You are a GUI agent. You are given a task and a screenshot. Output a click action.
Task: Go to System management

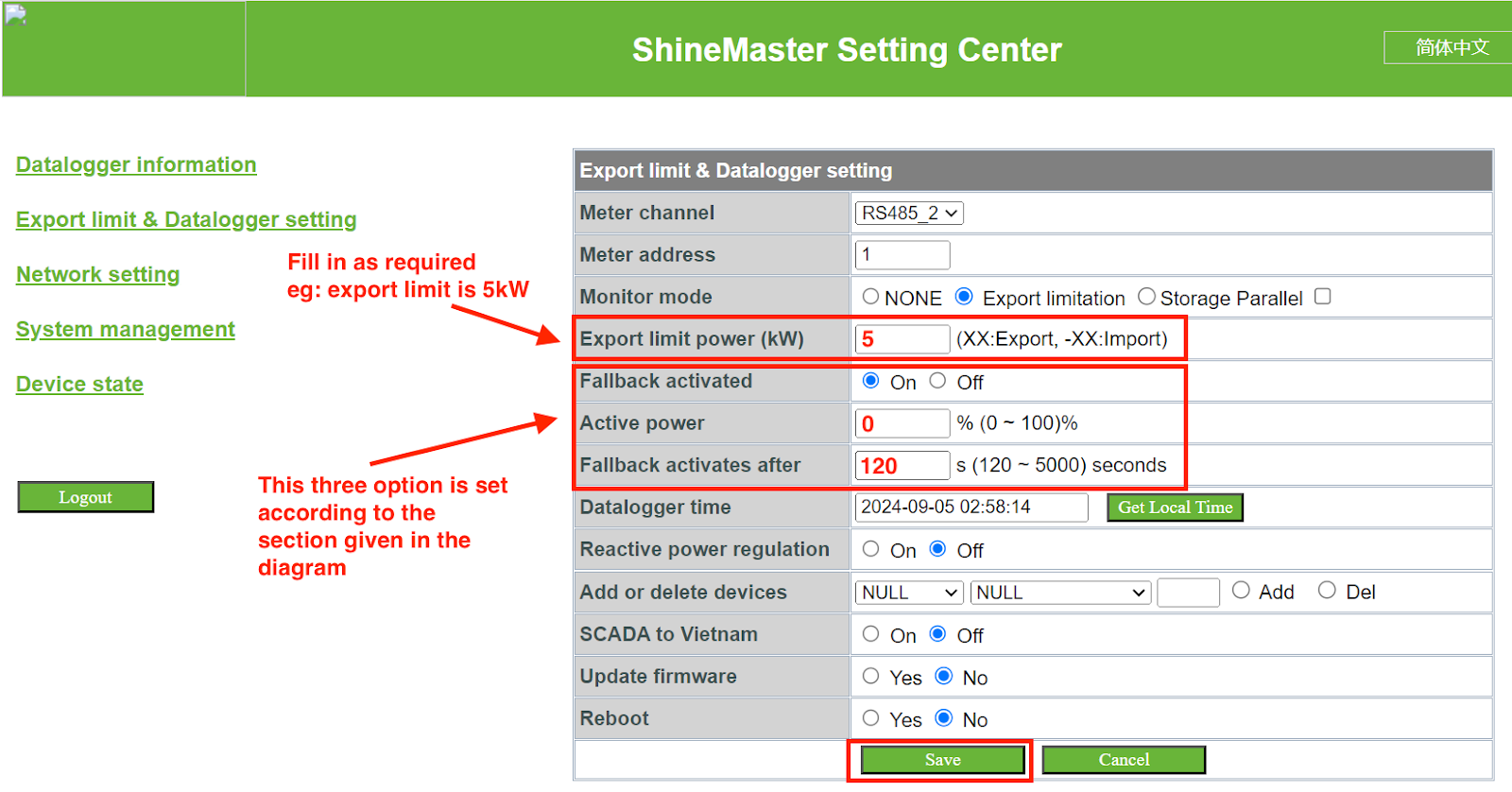click(125, 329)
